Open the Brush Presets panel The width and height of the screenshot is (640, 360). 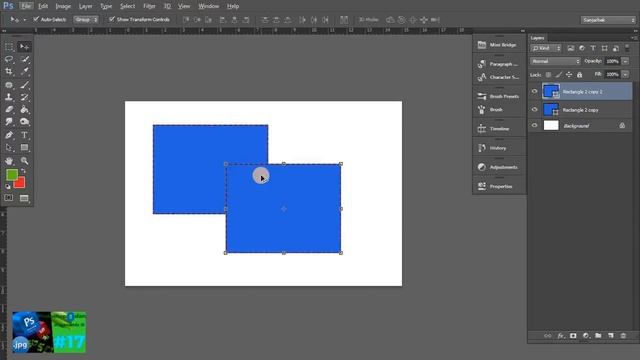pyautogui.click(x=499, y=96)
